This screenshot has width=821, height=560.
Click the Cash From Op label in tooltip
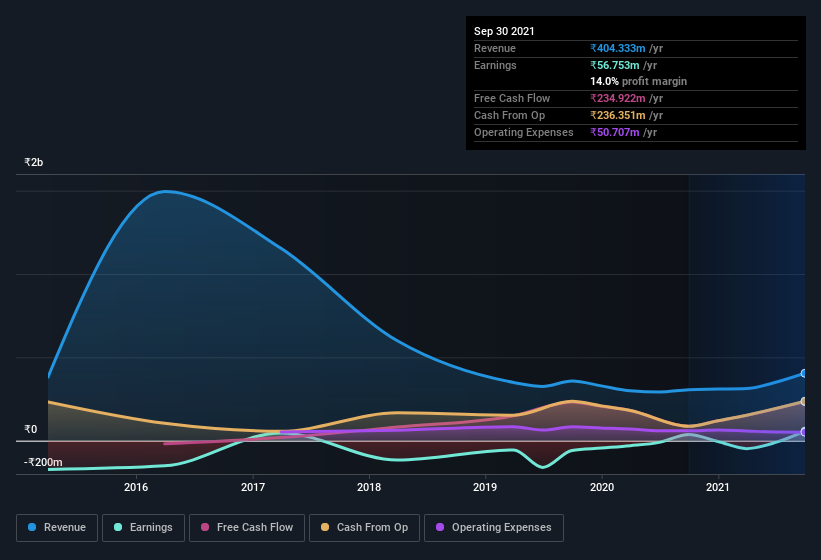click(x=509, y=115)
